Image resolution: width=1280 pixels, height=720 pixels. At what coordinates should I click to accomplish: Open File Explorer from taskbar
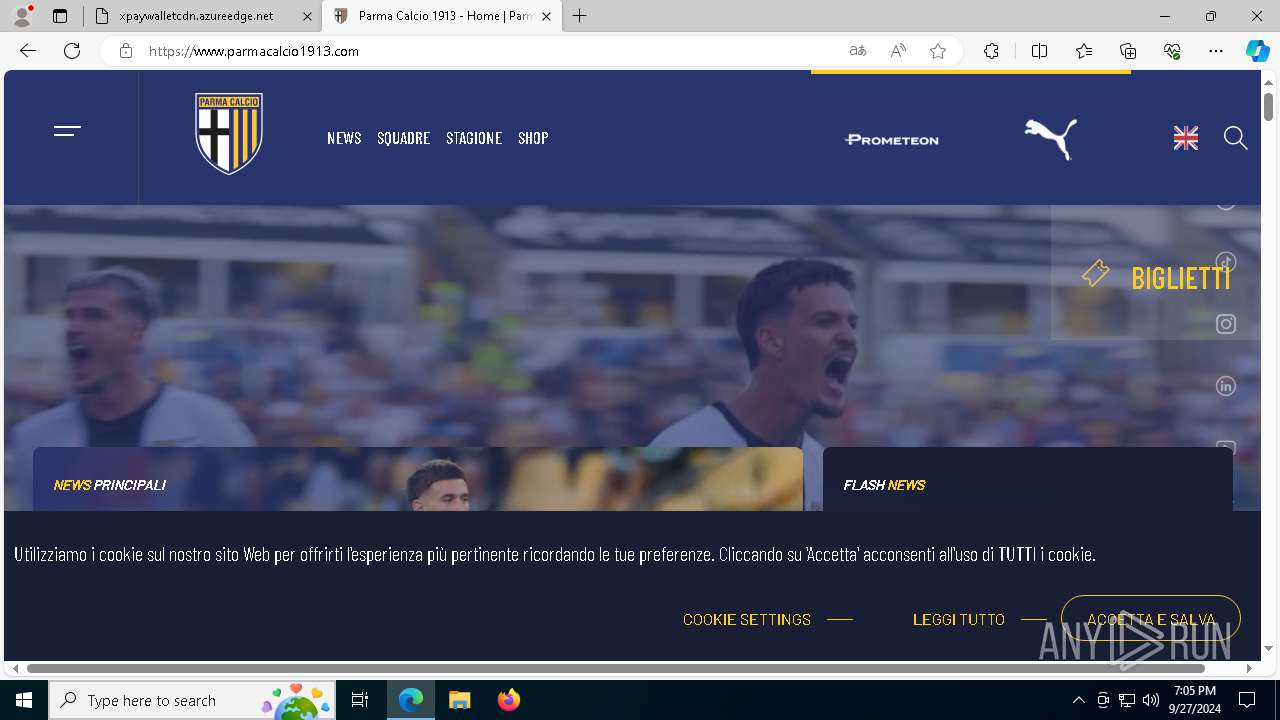coord(459,700)
